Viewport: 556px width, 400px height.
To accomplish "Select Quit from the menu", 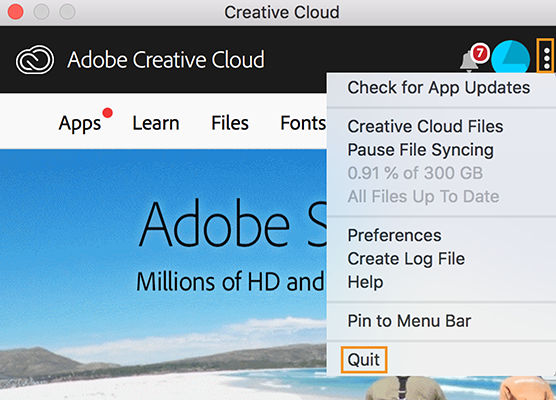I will coord(364,360).
